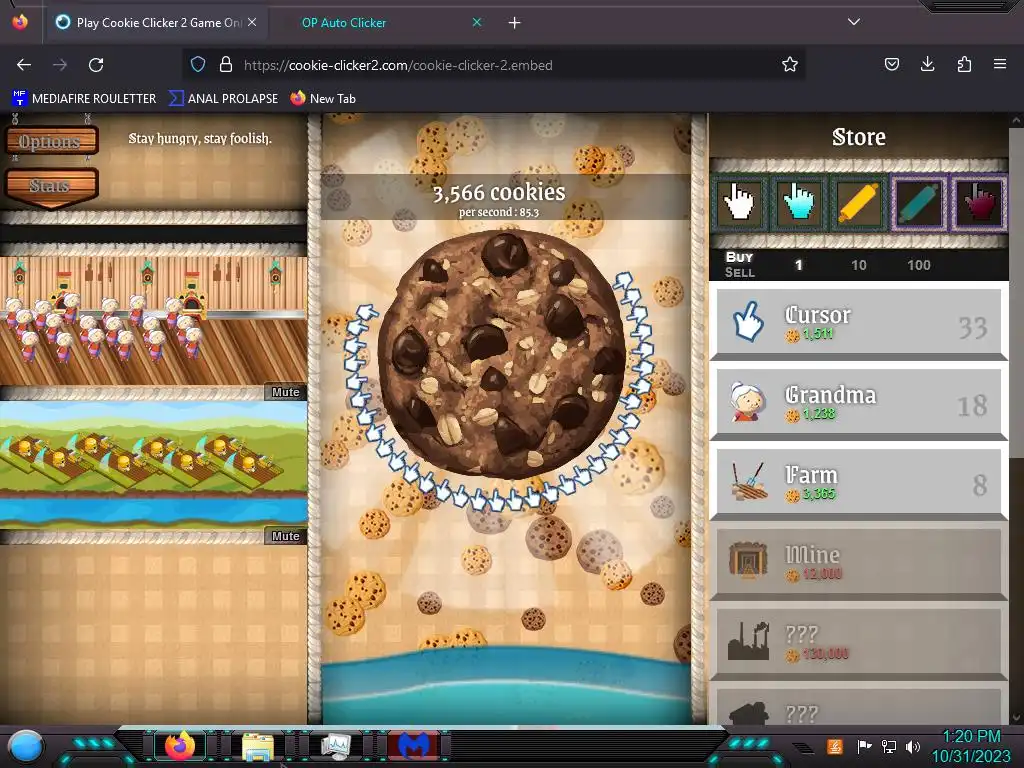The image size is (1024, 768).
Task: Set purchase quantity to 100
Action: 918,265
